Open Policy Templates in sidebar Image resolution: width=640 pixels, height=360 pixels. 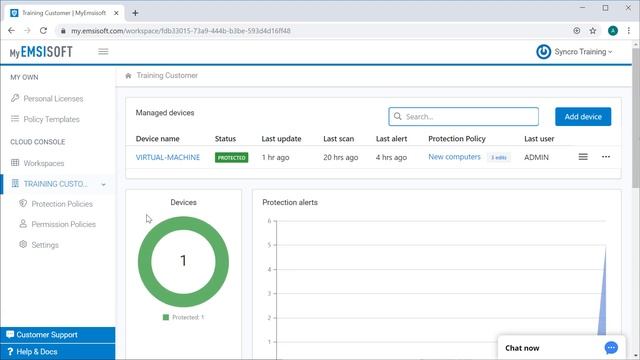(51, 119)
